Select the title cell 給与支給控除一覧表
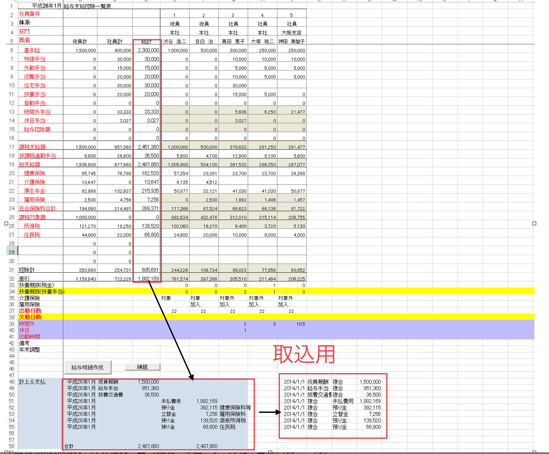This screenshot has width=549, height=454. click(x=87, y=6)
